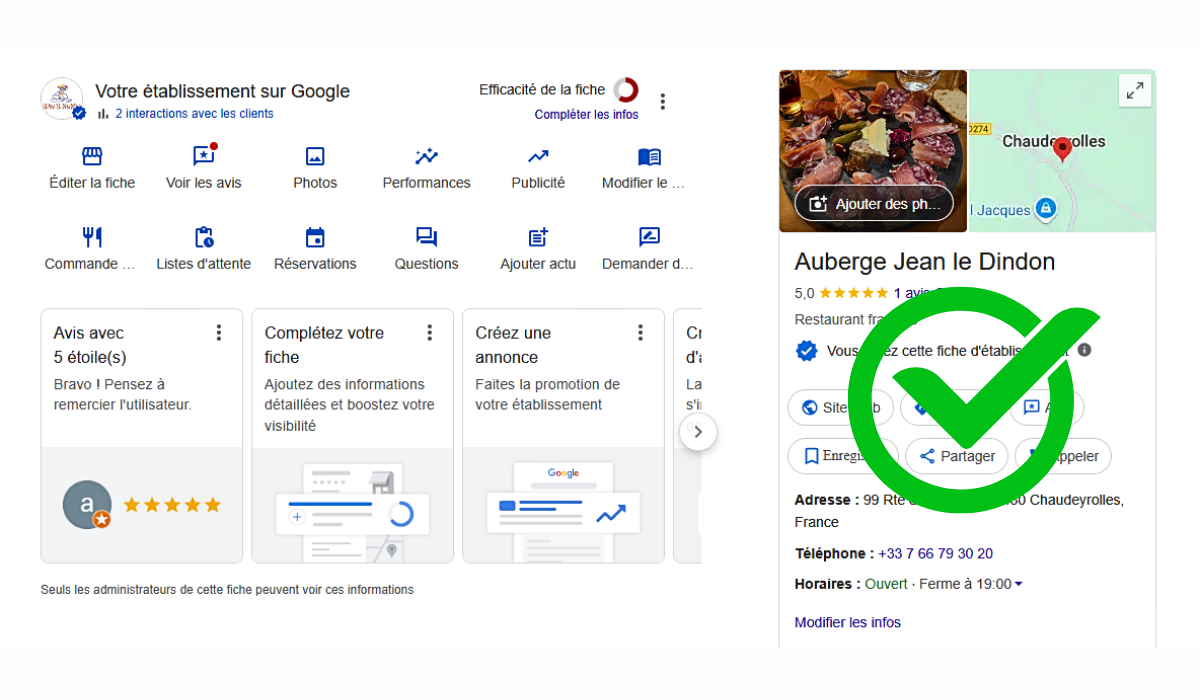The height and width of the screenshot is (700, 1200).
Task: Click Modifier les infos link
Action: tap(848, 622)
